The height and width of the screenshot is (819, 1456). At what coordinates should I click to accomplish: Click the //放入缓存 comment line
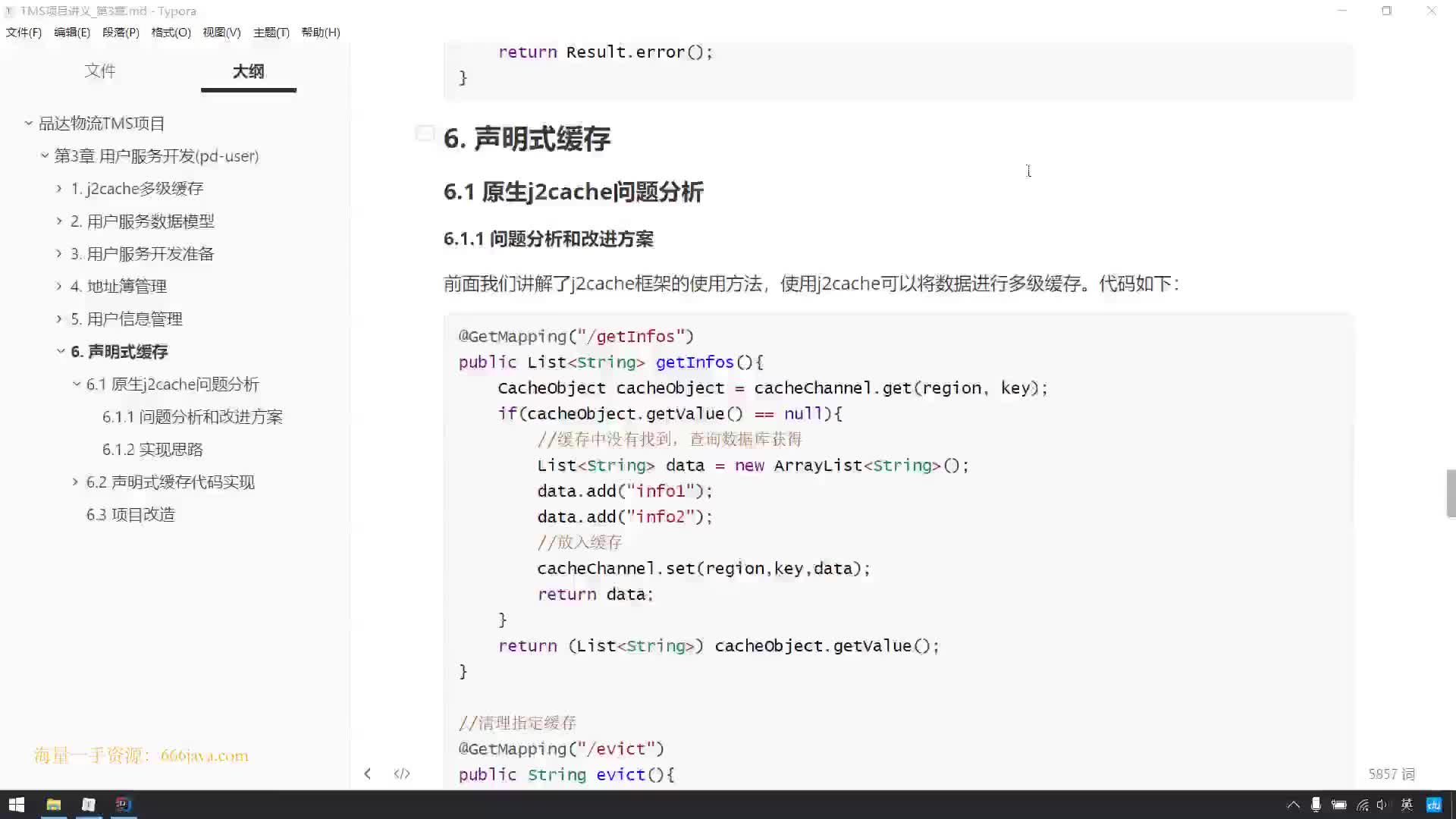point(579,542)
